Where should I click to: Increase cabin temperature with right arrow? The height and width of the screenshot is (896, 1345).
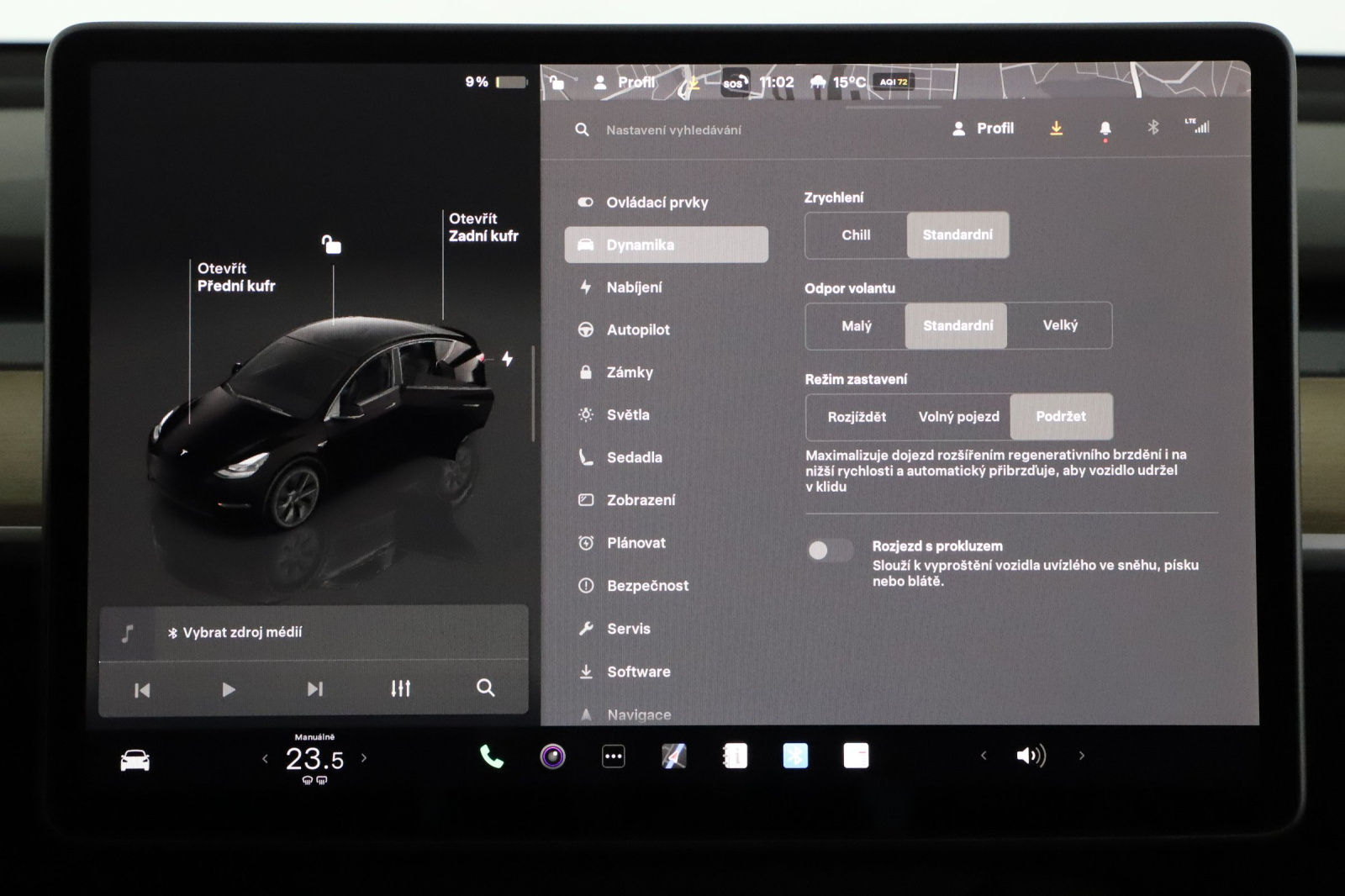[x=364, y=758]
